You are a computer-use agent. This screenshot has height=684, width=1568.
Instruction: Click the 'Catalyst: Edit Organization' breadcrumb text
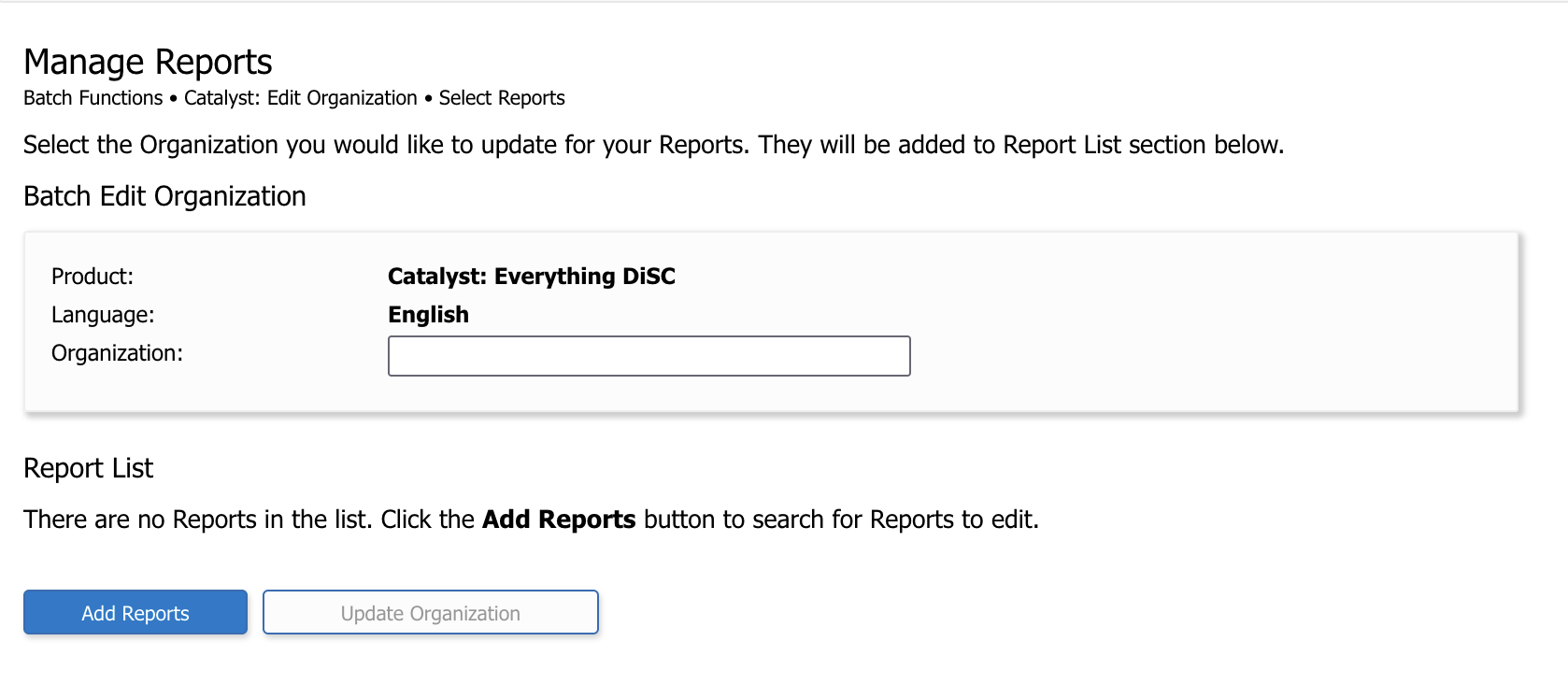(x=301, y=98)
